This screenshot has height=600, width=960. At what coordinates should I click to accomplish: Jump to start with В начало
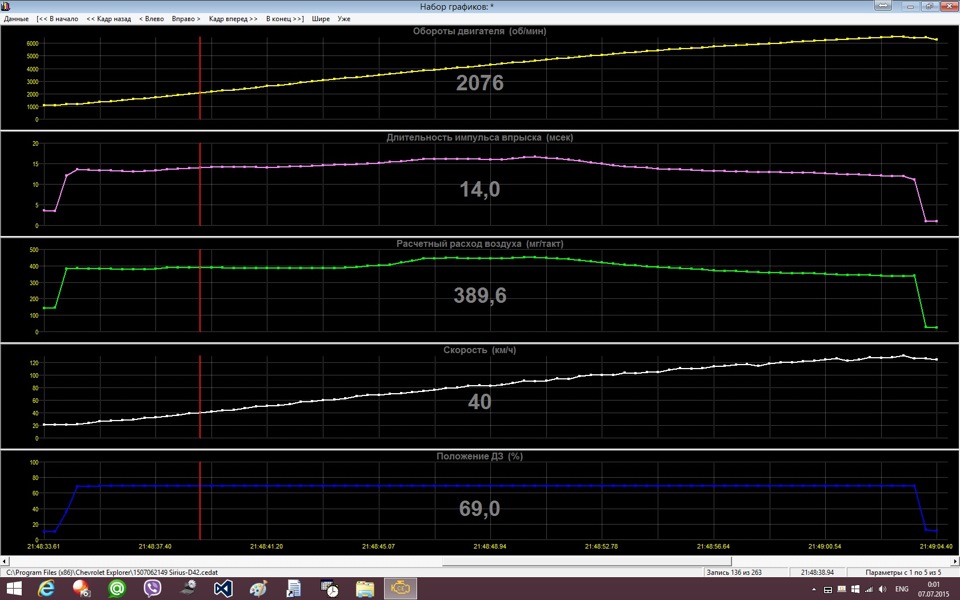point(57,19)
